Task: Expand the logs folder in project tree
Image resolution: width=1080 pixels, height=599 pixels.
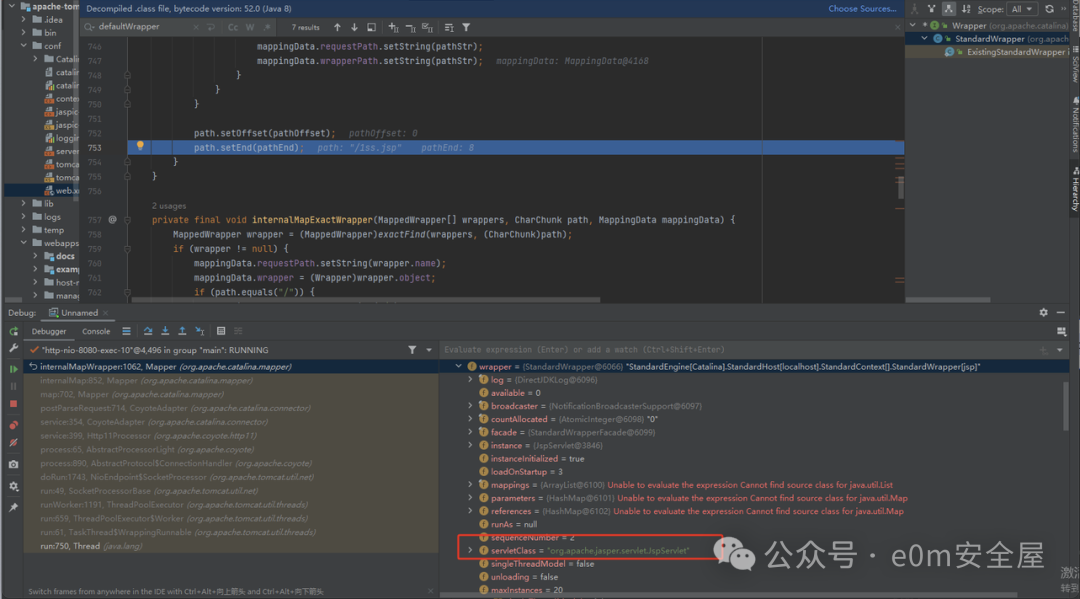Action: tap(23, 216)
